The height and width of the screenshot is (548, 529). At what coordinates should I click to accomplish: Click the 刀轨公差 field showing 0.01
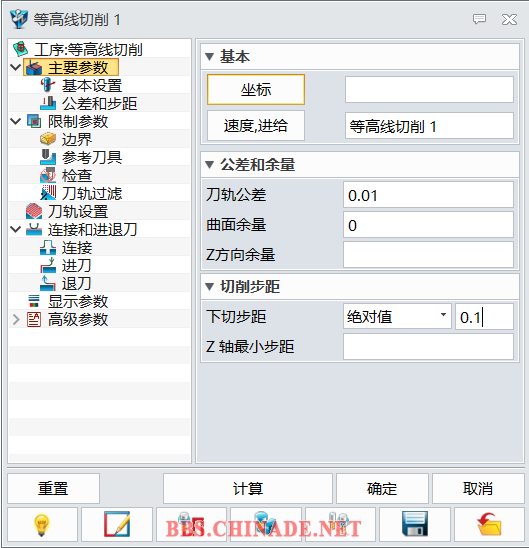[428, 195]
